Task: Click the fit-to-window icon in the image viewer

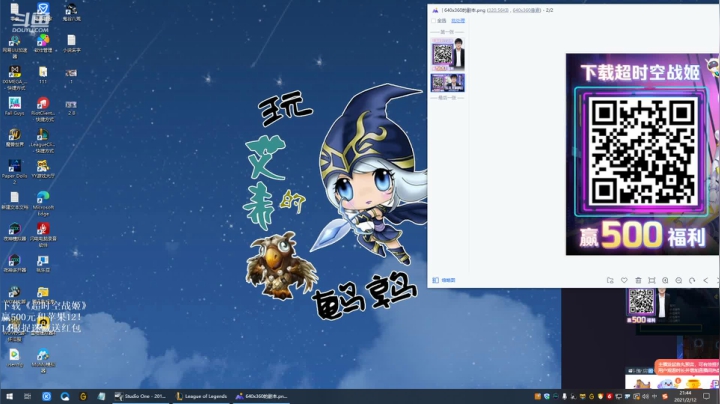Action: [652, 280]
